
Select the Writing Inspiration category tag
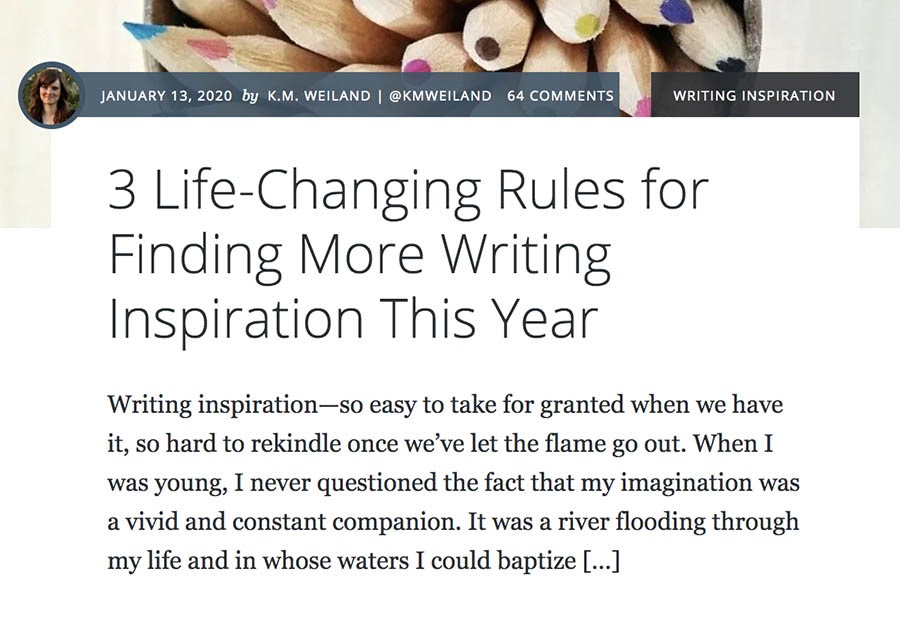(754, 96)
